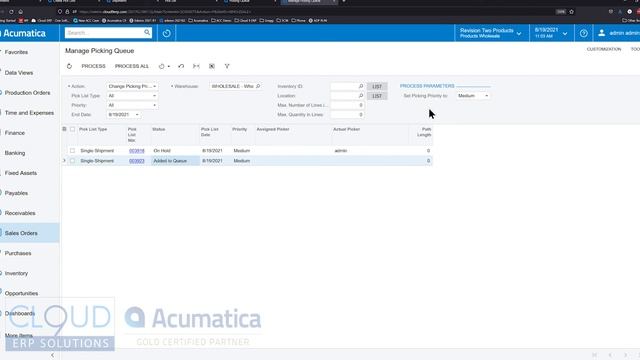Open the recent history clock icon

167,33
